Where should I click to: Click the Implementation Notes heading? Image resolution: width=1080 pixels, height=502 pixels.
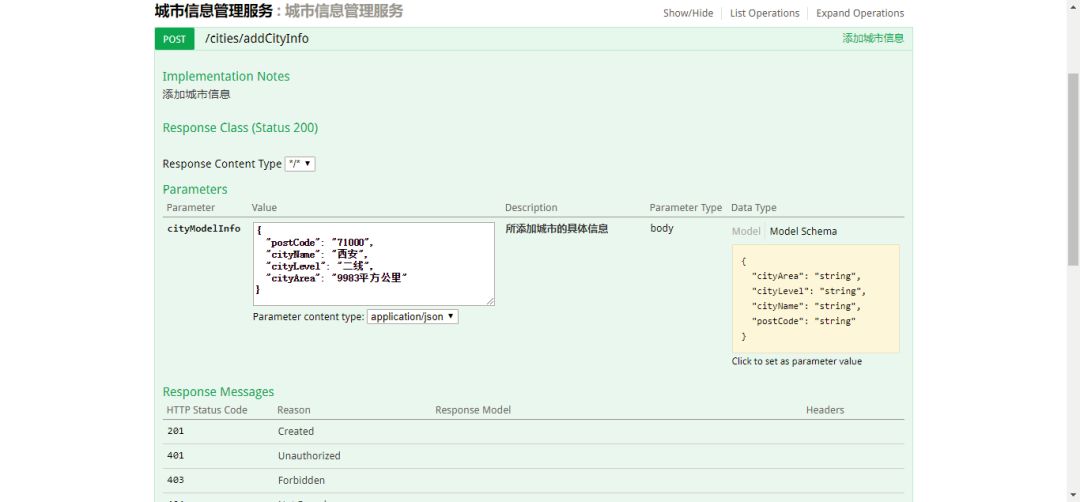click(226, 76)
